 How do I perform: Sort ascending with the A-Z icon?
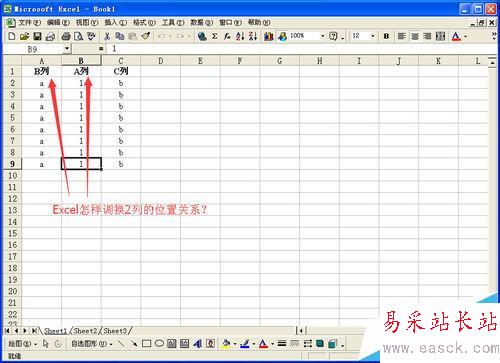(x=240, y=36)
